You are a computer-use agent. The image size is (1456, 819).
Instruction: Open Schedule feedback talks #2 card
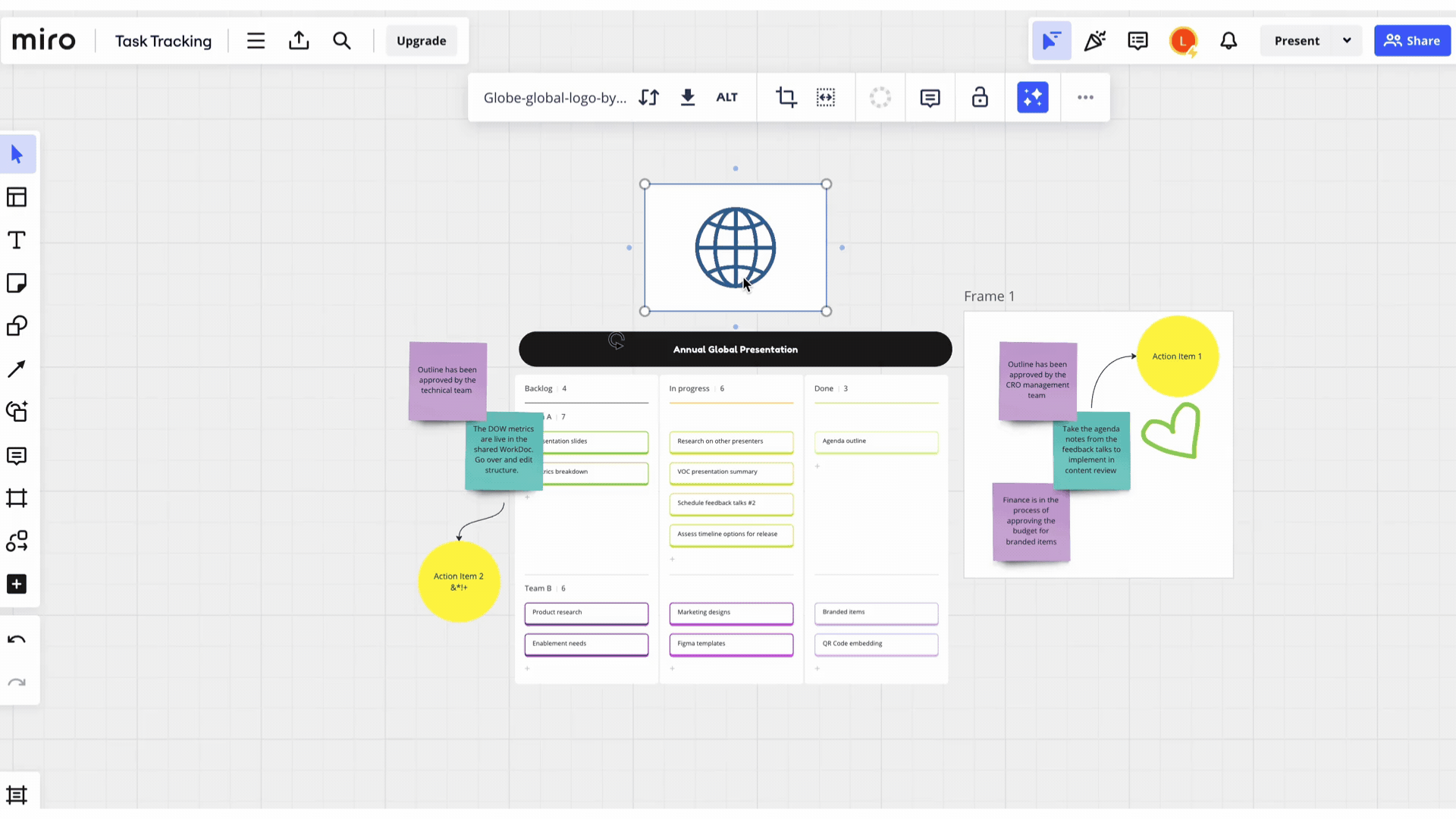731,504
